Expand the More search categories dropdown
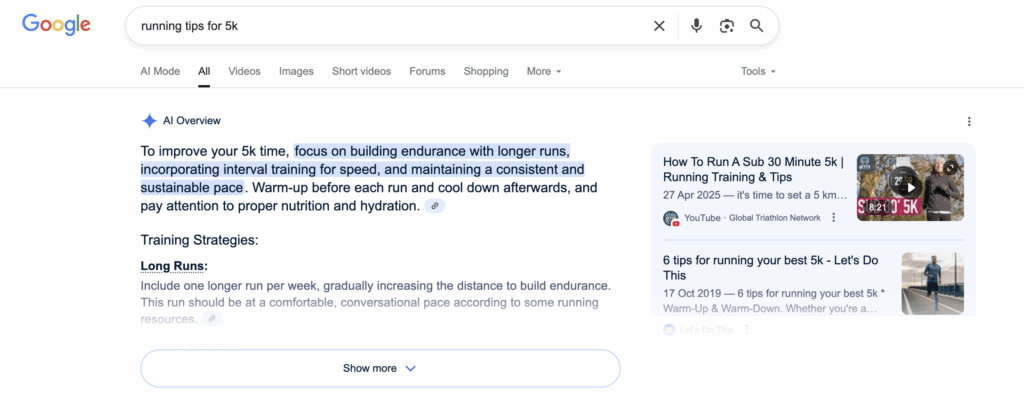 (544, 71)
